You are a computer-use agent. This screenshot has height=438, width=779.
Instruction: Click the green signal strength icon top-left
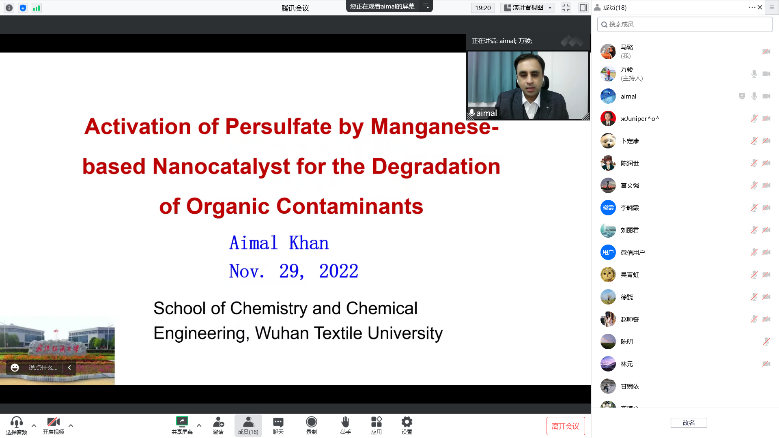pos(37,7)
